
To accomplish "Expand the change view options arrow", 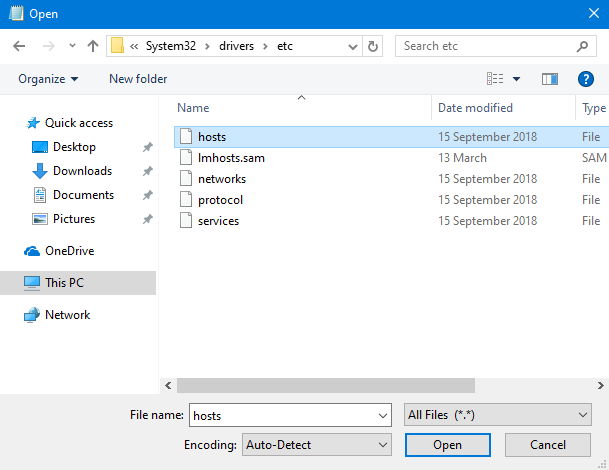I will pos(517,79).
